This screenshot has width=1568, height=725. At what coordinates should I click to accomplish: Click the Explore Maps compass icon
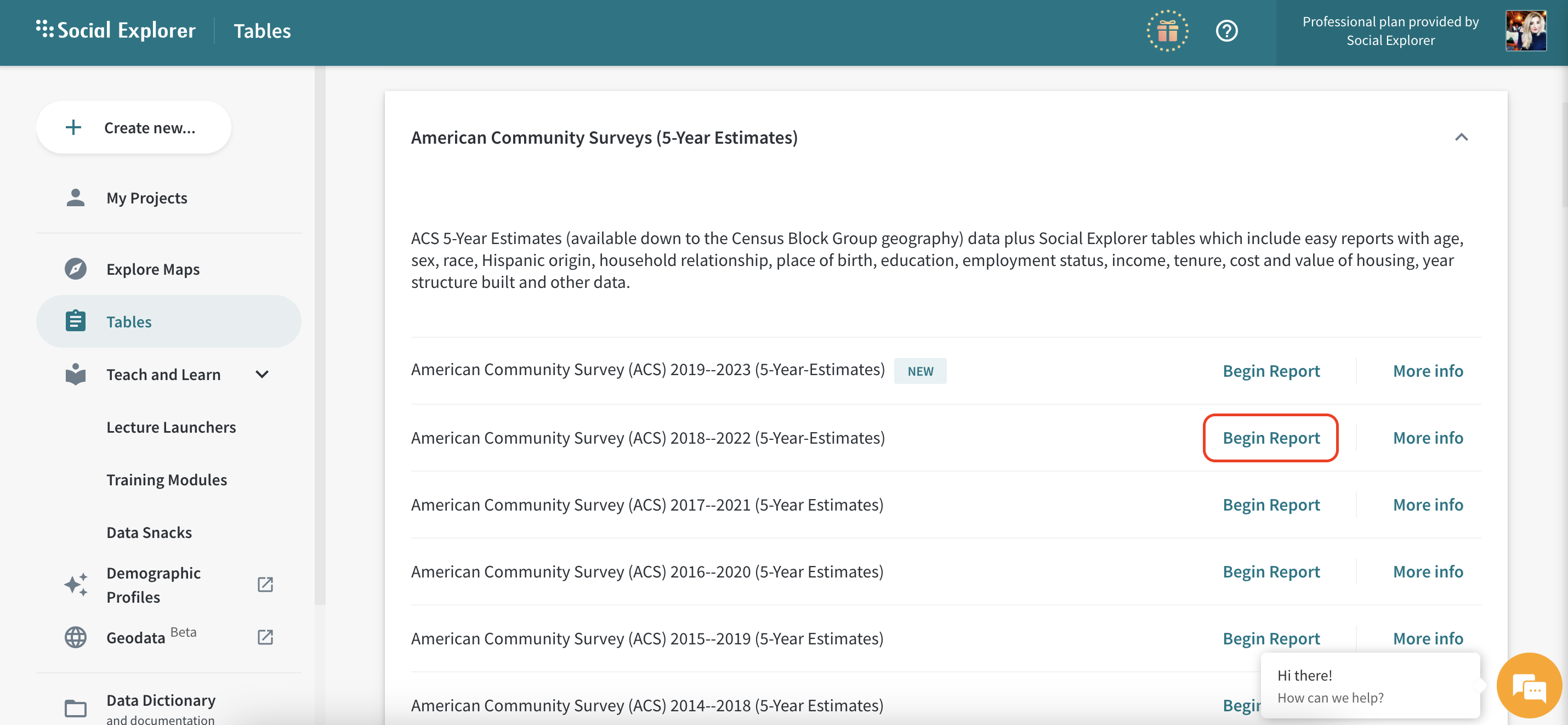[x=76, y=269]
